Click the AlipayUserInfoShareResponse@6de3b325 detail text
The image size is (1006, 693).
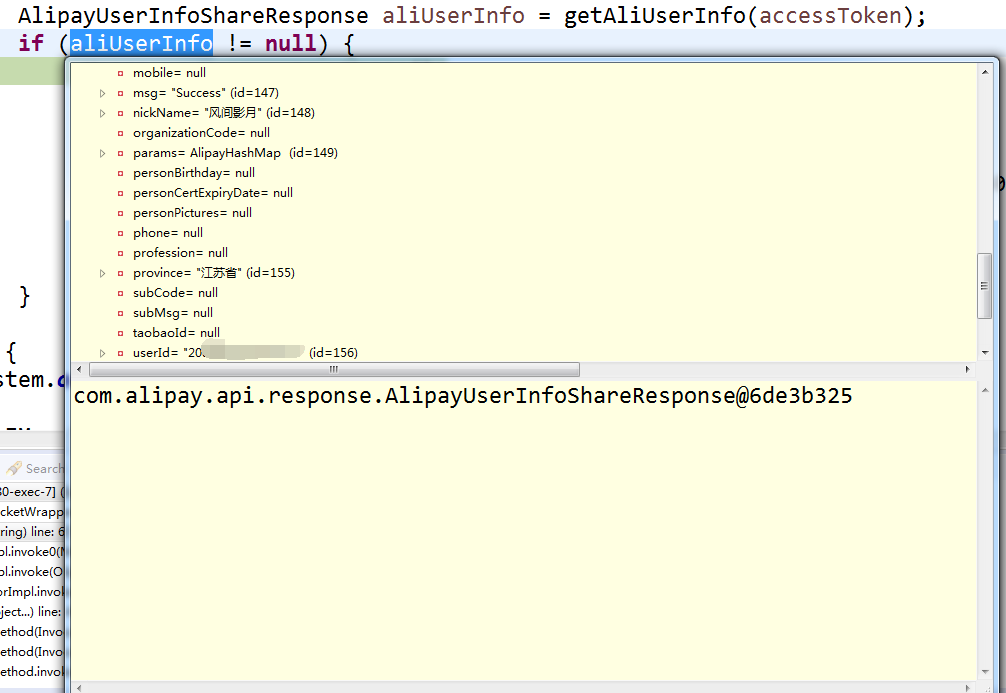[x=462, y=396]
